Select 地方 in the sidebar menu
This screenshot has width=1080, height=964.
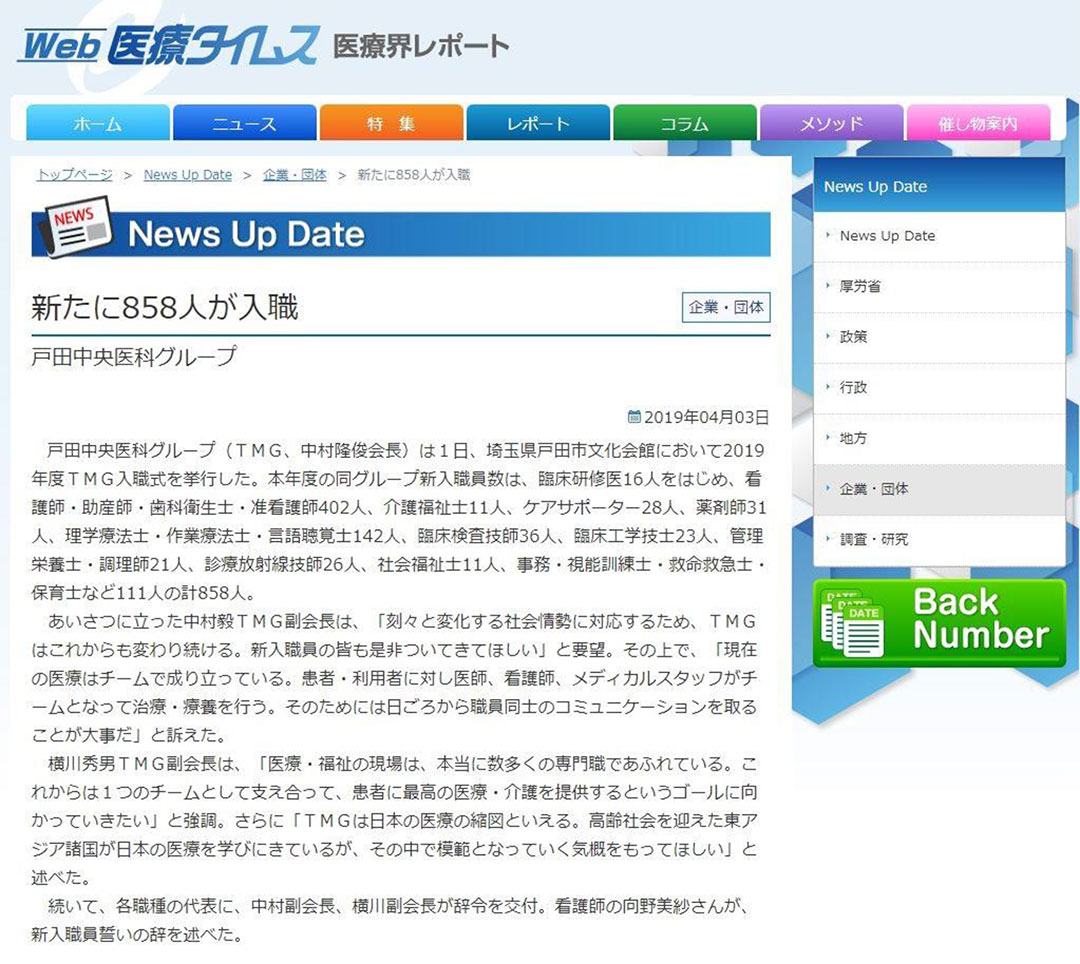939,438
